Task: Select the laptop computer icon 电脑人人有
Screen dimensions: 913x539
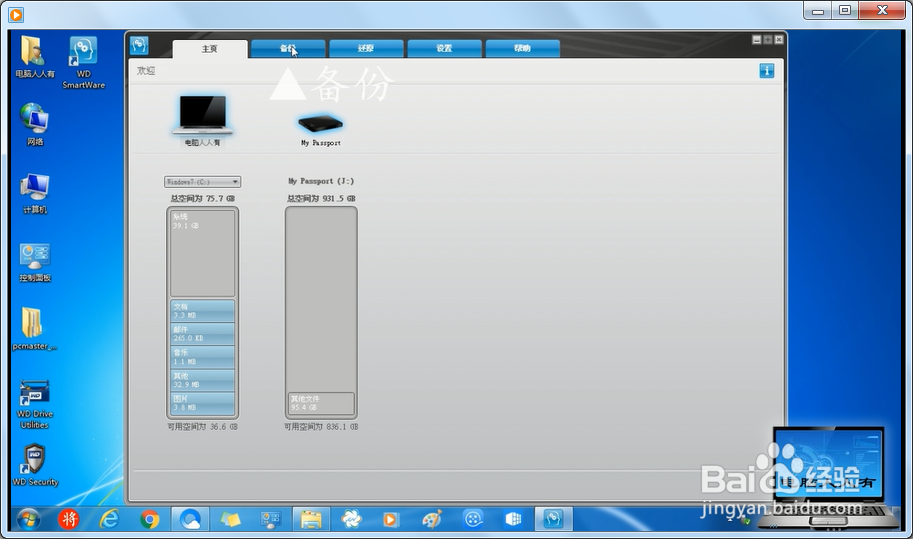Action: click(x=203, y=120)
